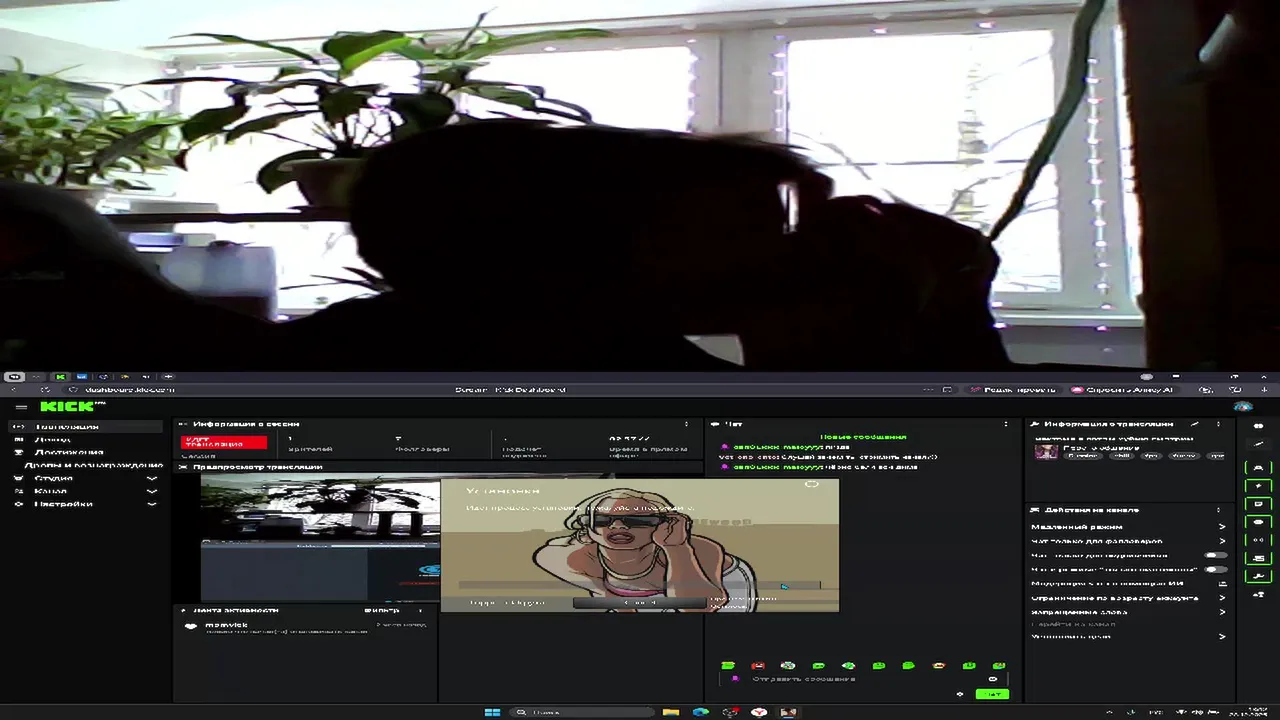Image resolution: width=1280 pixels, height=720 pixels.
Task: Open chat settings gear beside Чат button
Action: coord(960,694)
